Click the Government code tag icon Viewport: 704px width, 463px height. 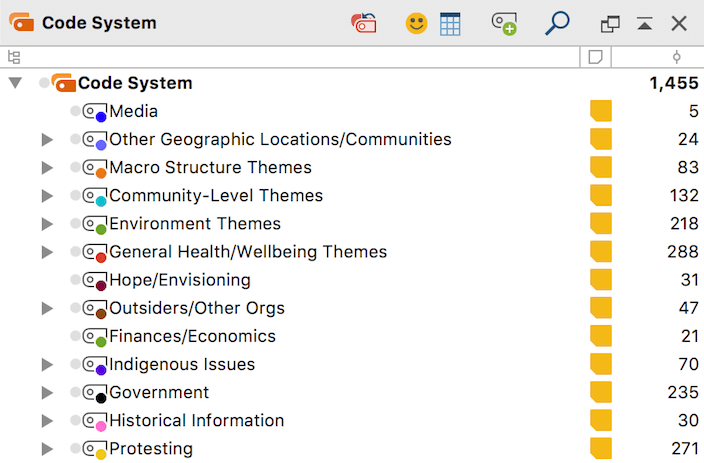coord(95,393)
